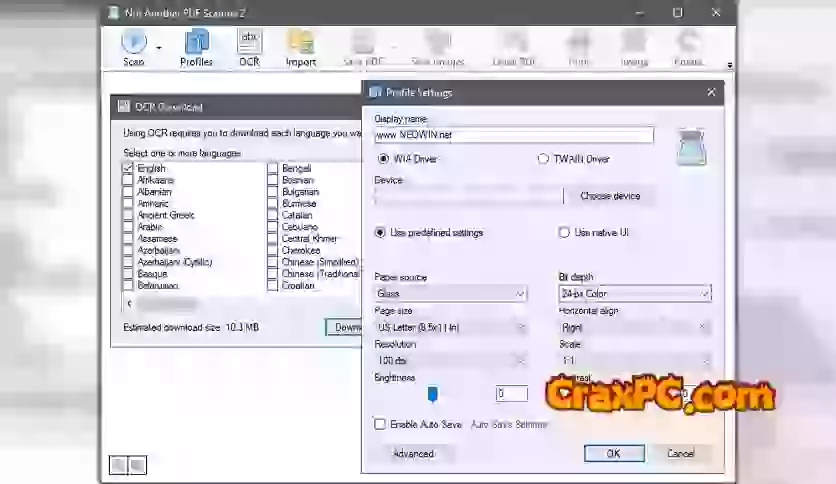Select the TWAIN Driver radio button
Viewport: 836px width, 484px height.
pyautogui.click(x=543, y=159)
